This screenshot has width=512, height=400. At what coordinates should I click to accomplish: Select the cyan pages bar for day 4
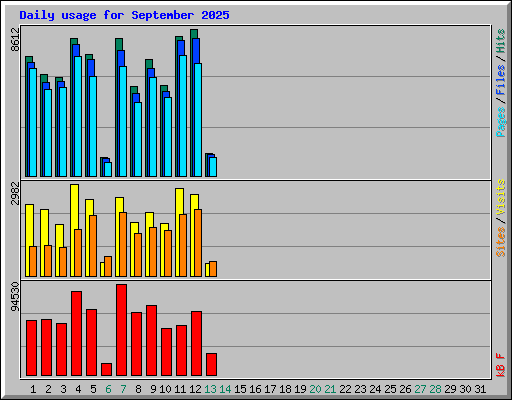[x=78, y=116]
